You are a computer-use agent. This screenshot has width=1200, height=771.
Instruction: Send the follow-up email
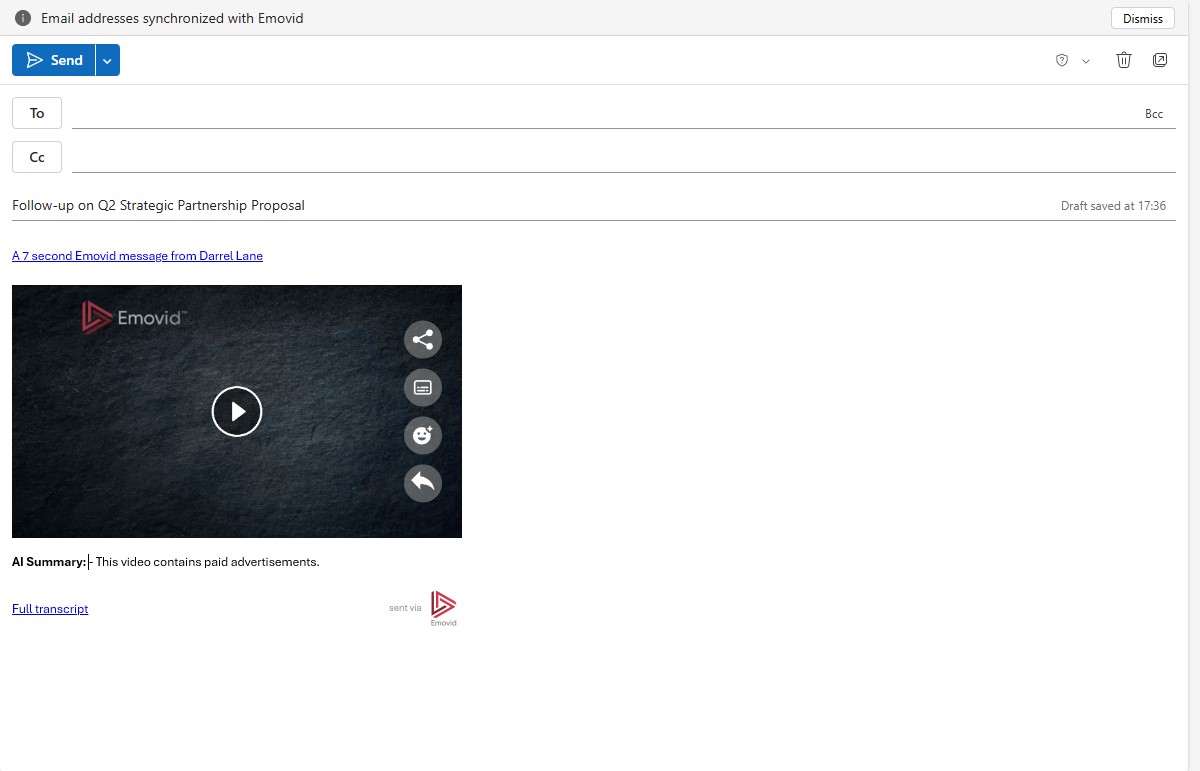[x=55, y=60]
